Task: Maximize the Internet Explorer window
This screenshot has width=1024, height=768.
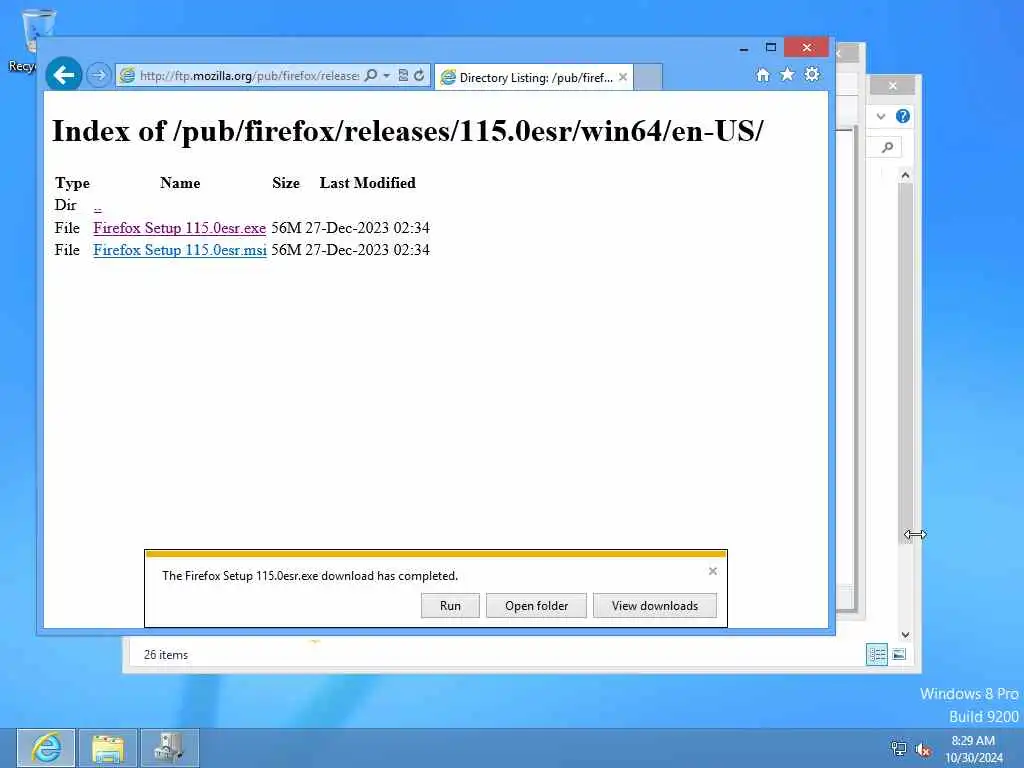Action: point(771,47)
